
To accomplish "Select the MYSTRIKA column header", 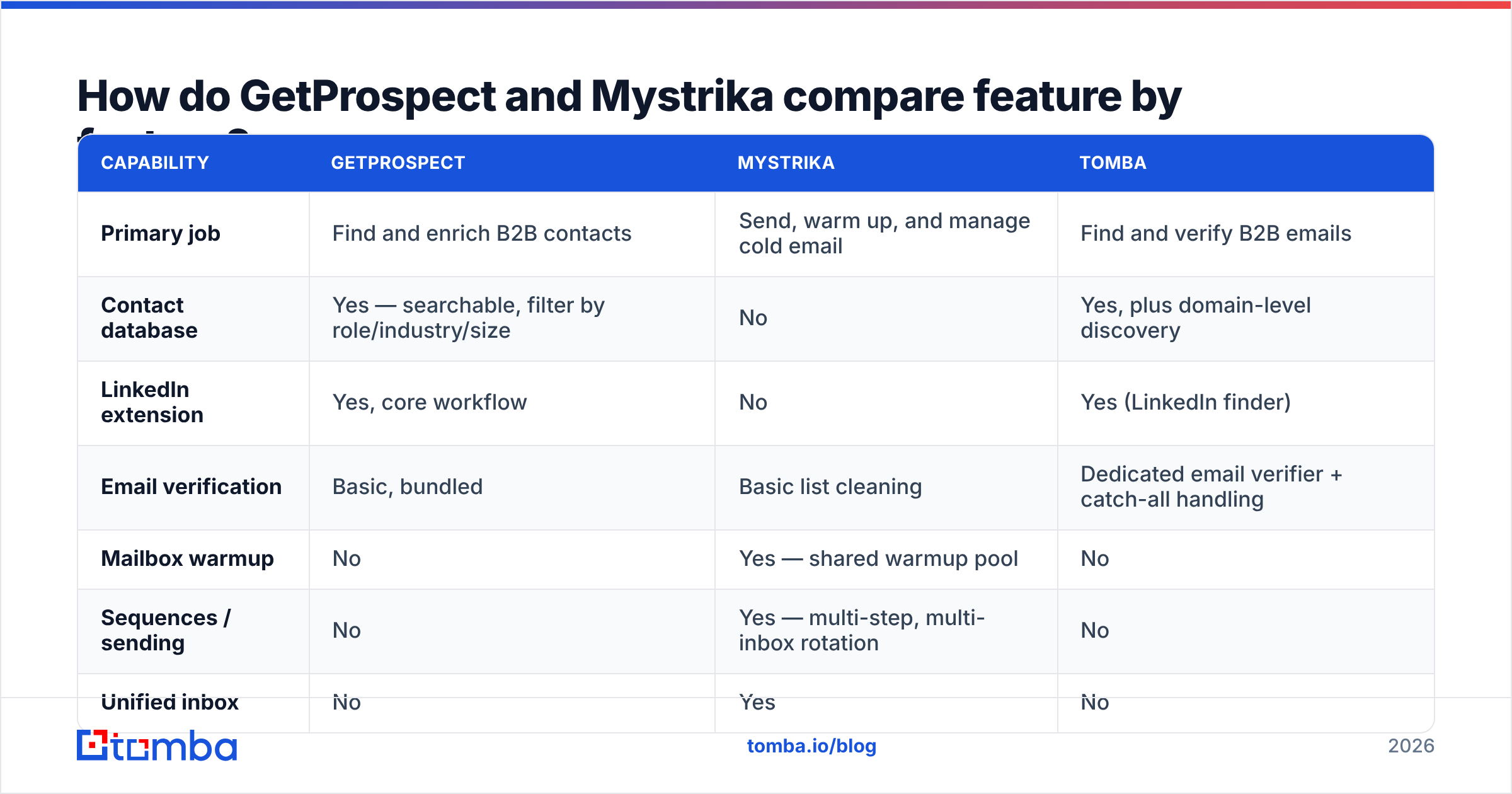I will click(x=786, y=163).
